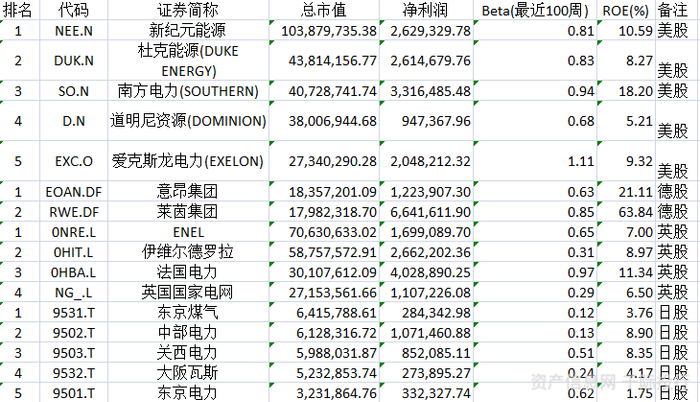Click the 9531.T code cell
Screen dimensions: 700x402
pyautogui.click(x=74, y=312)
